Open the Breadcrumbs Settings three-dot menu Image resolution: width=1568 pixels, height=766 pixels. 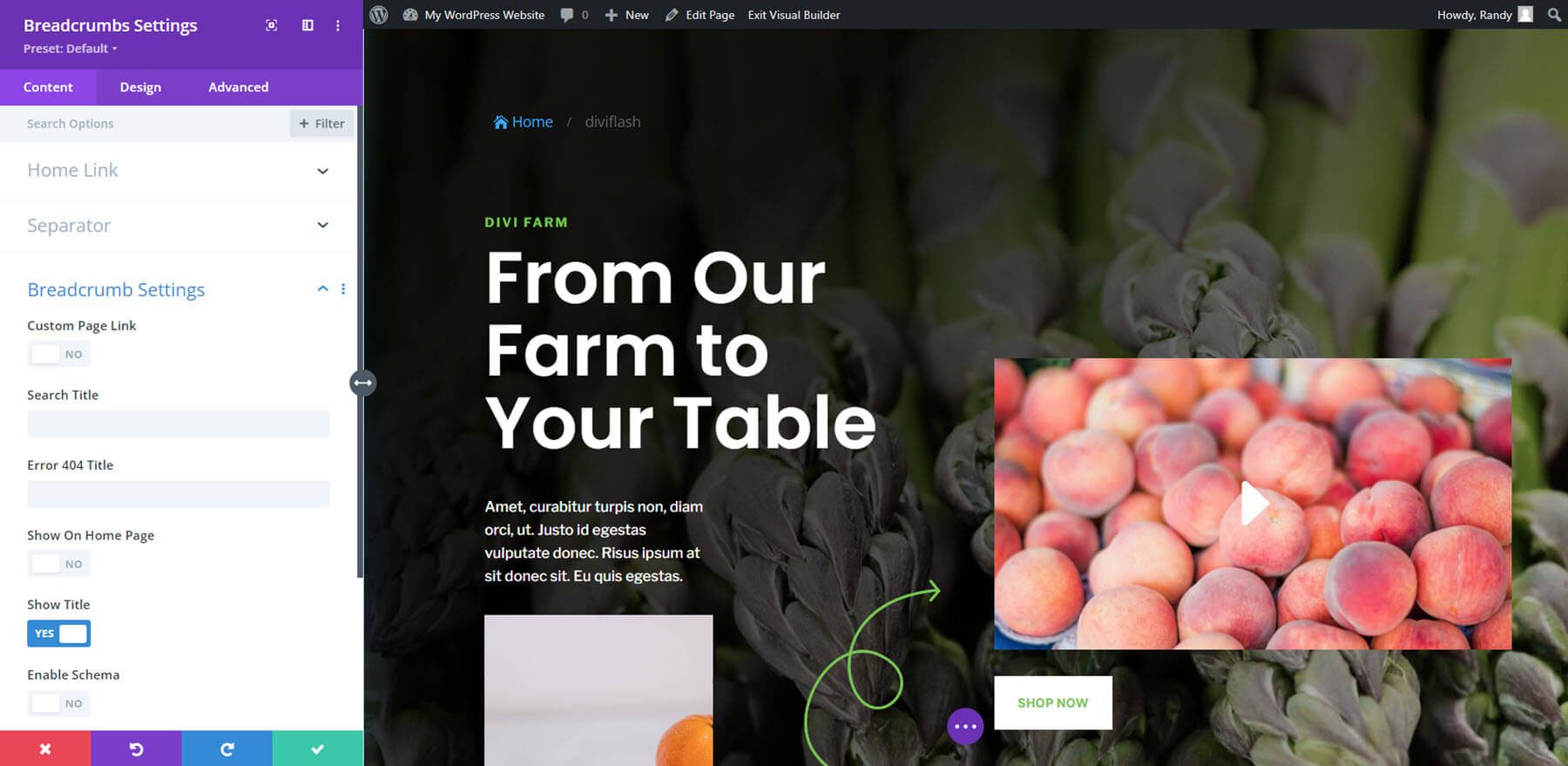(338, 25)
